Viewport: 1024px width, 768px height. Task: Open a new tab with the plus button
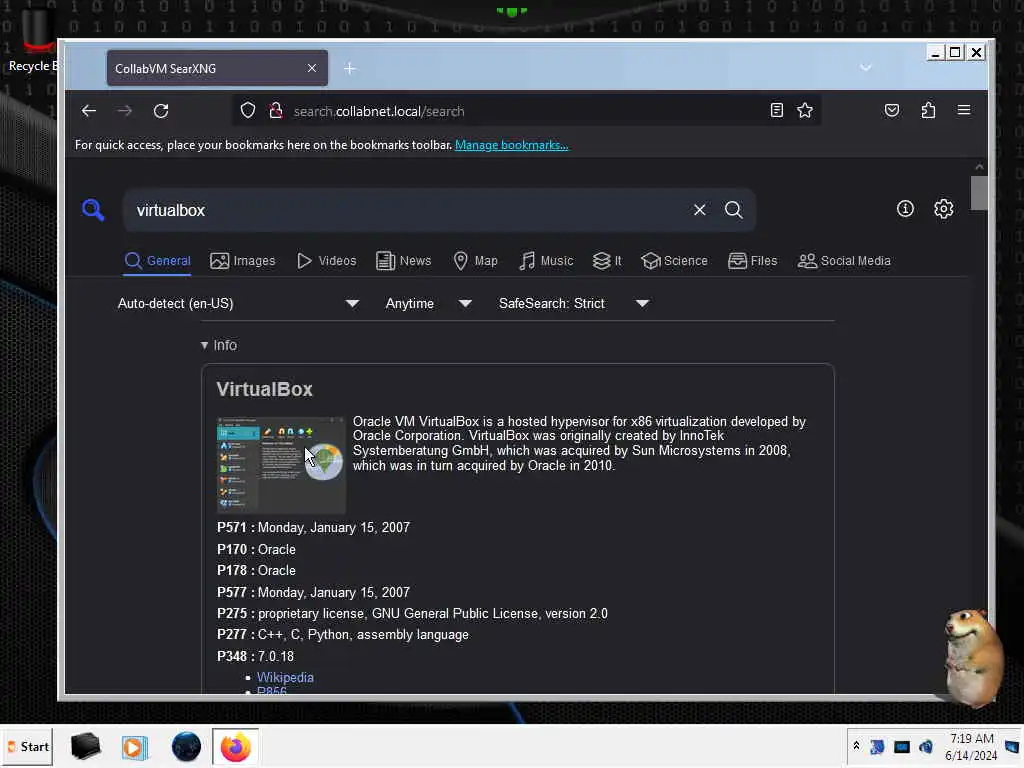pyautogui.click(x=349, y=69)
